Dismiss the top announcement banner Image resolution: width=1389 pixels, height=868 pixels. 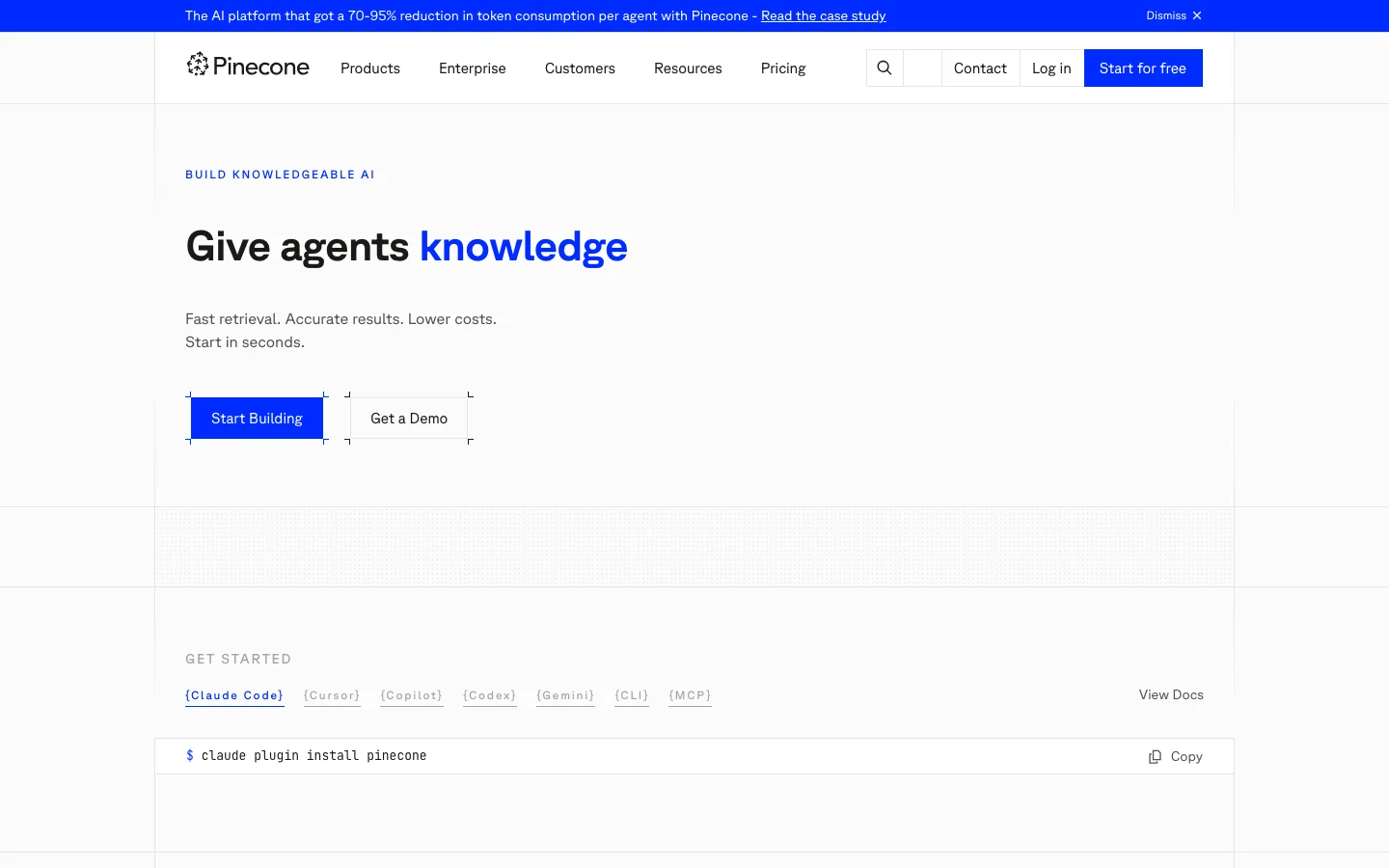[1174, 15]
